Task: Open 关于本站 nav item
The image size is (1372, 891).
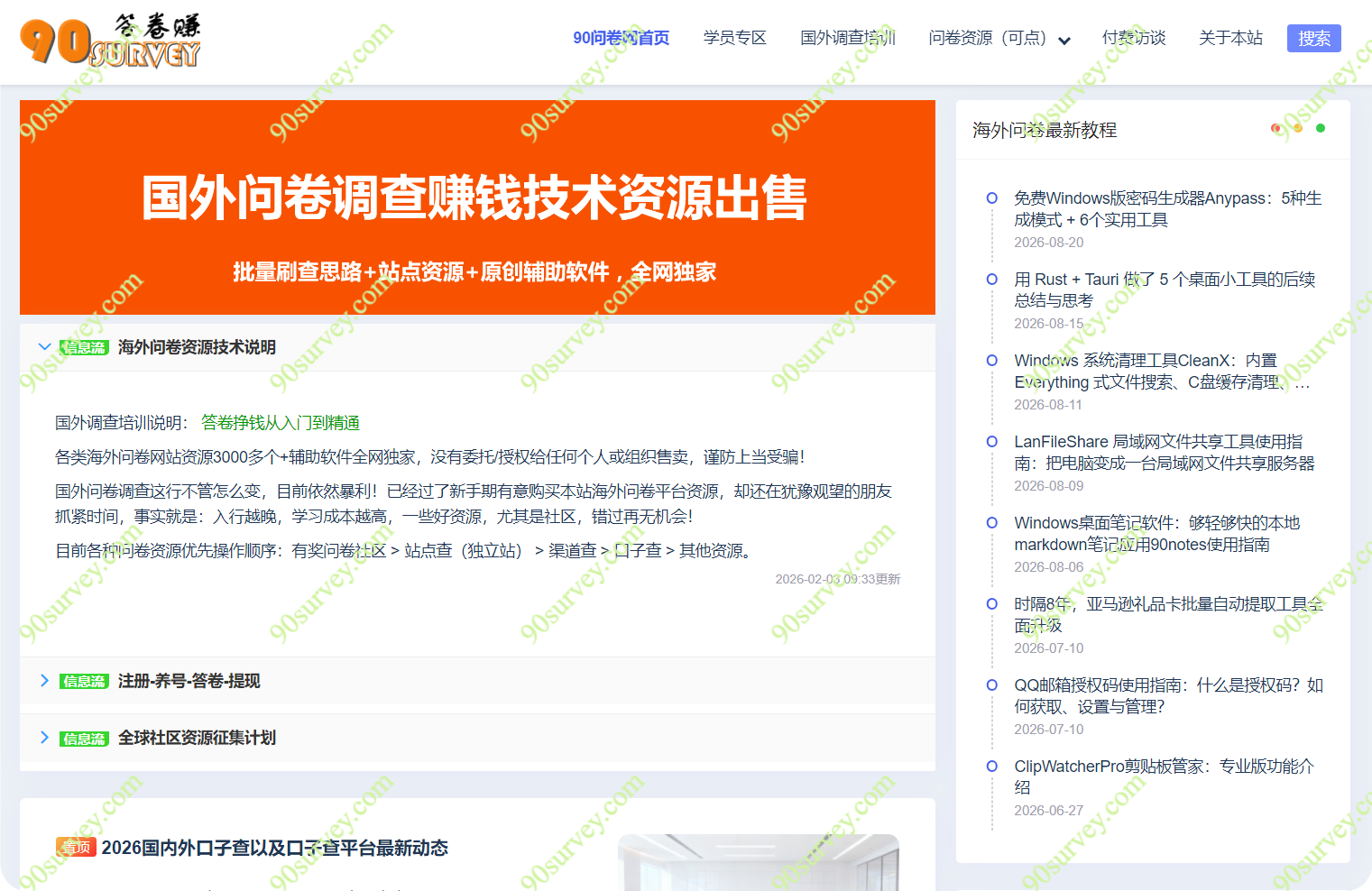Action: 1230,38
